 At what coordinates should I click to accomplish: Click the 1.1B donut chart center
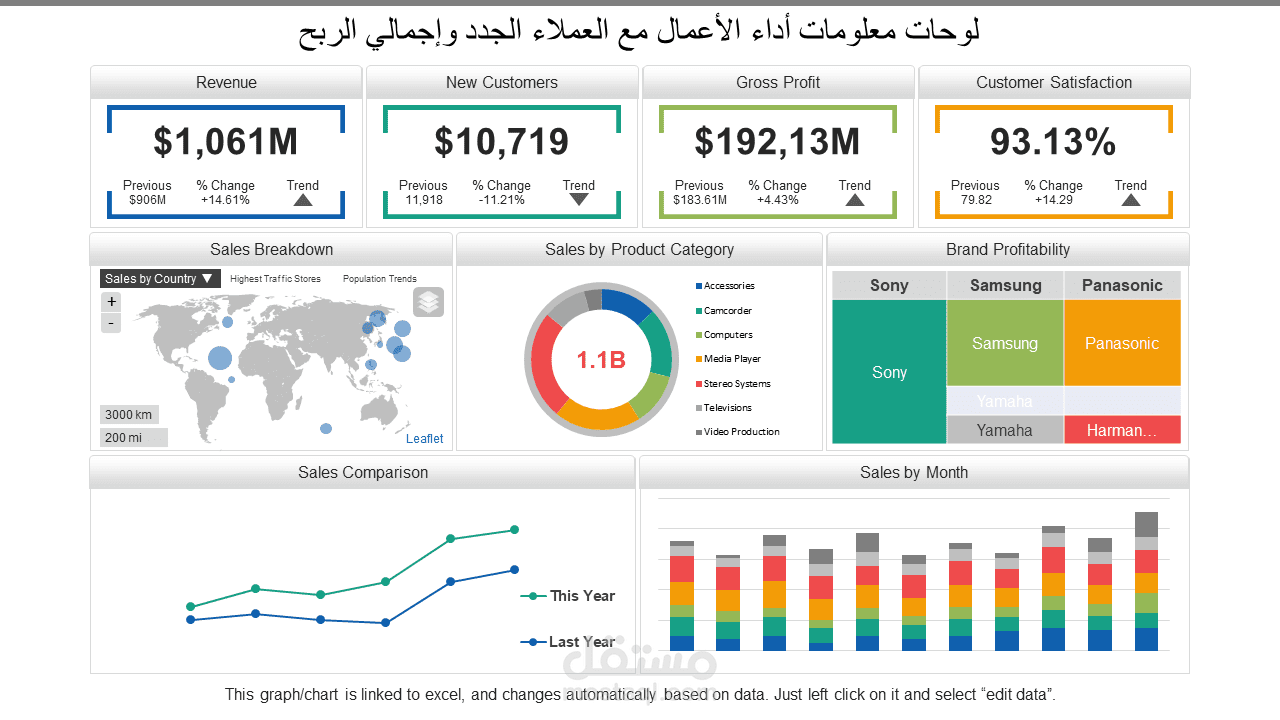pyautogui.click(x=601, y=359)
